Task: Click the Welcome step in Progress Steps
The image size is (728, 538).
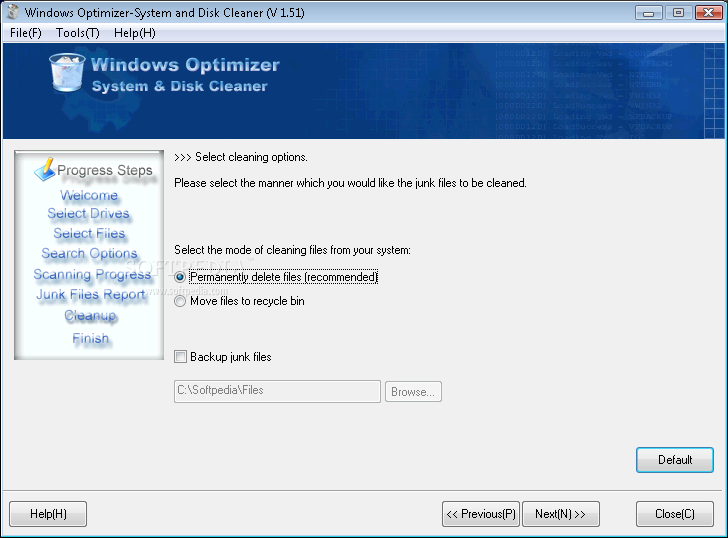Action: [89, 195]
